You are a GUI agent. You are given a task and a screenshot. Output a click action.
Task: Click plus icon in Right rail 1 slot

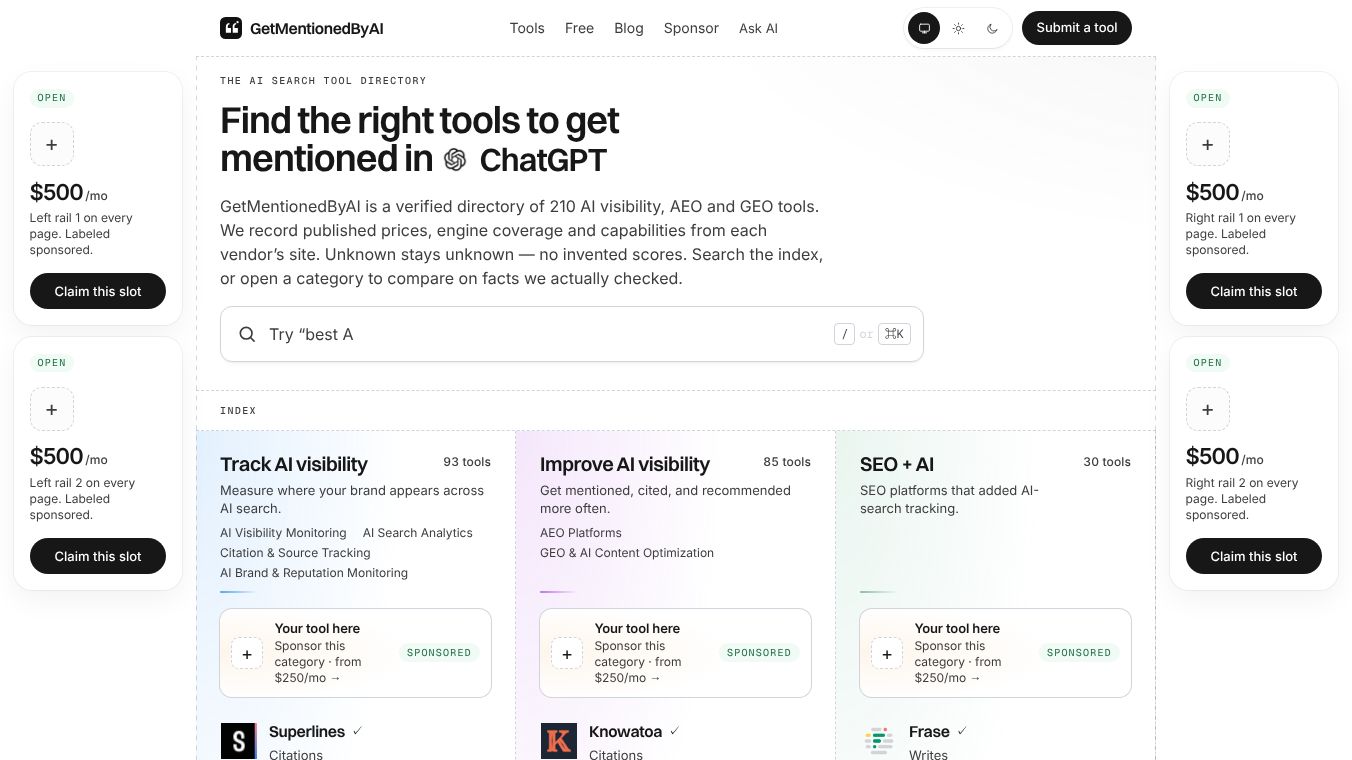[1208, 144]
